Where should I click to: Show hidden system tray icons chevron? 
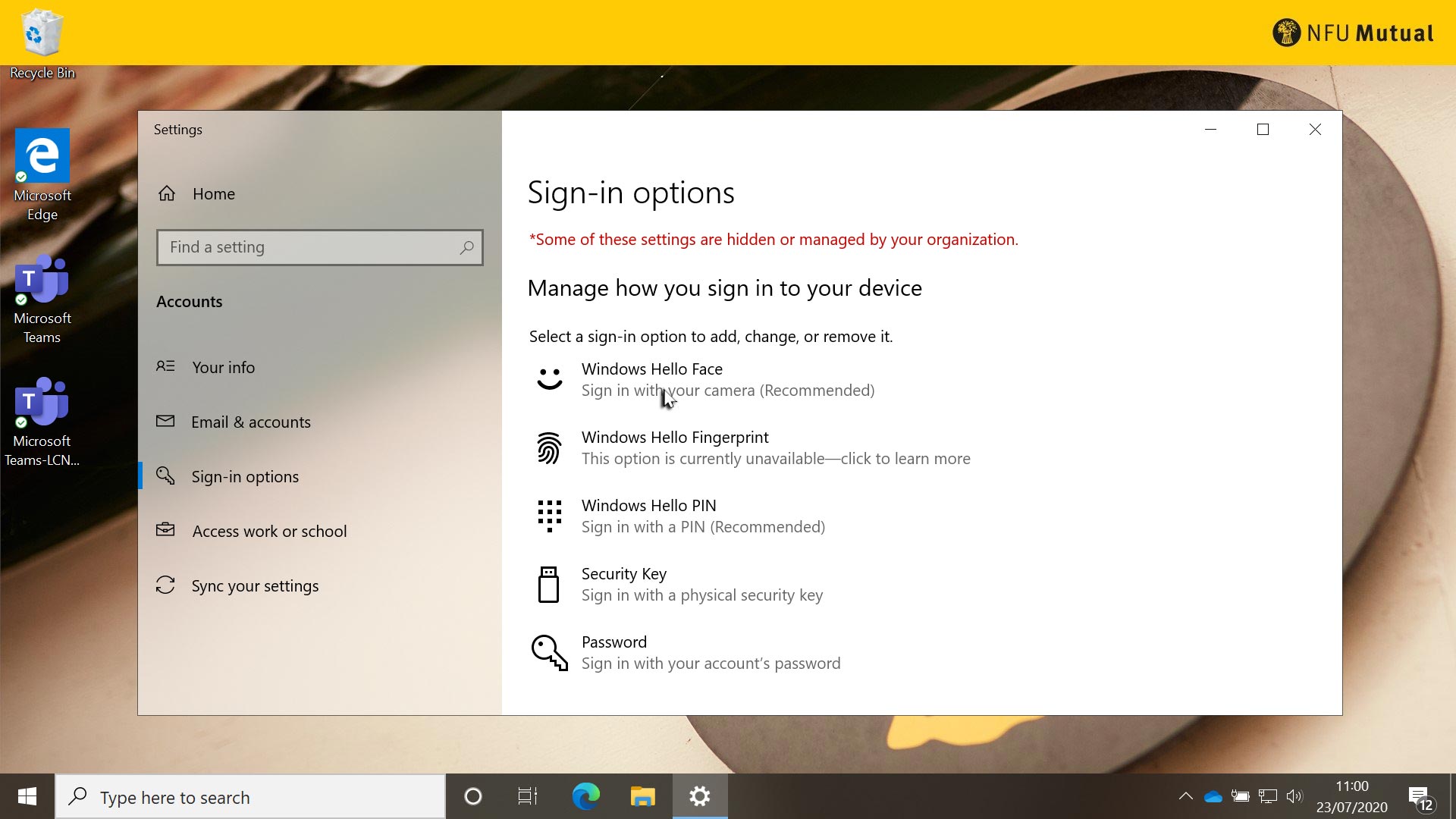(x=1185, y=796)
